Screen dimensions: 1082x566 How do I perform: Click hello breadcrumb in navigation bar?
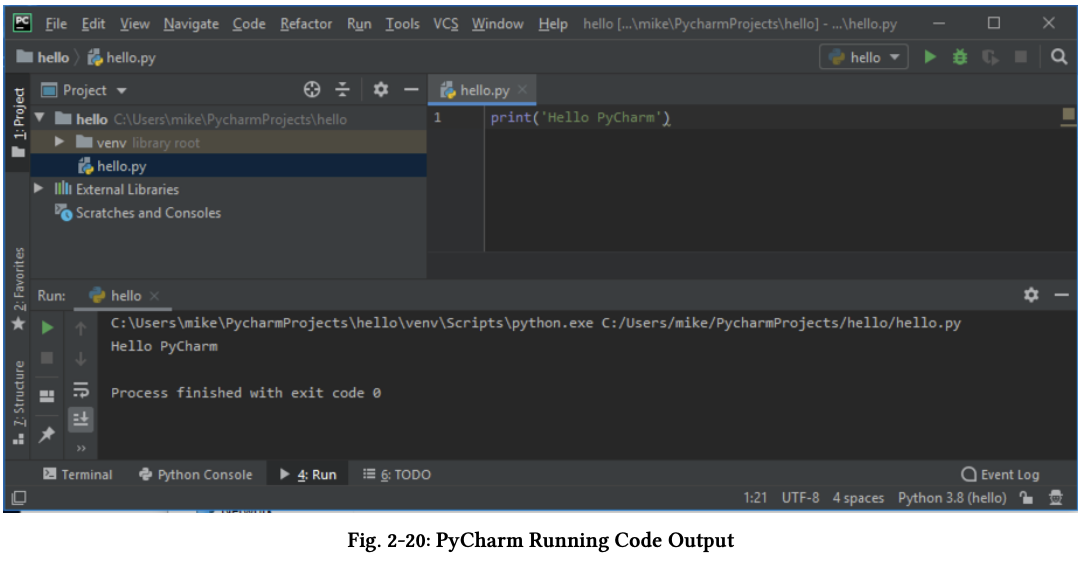[43, 57]
